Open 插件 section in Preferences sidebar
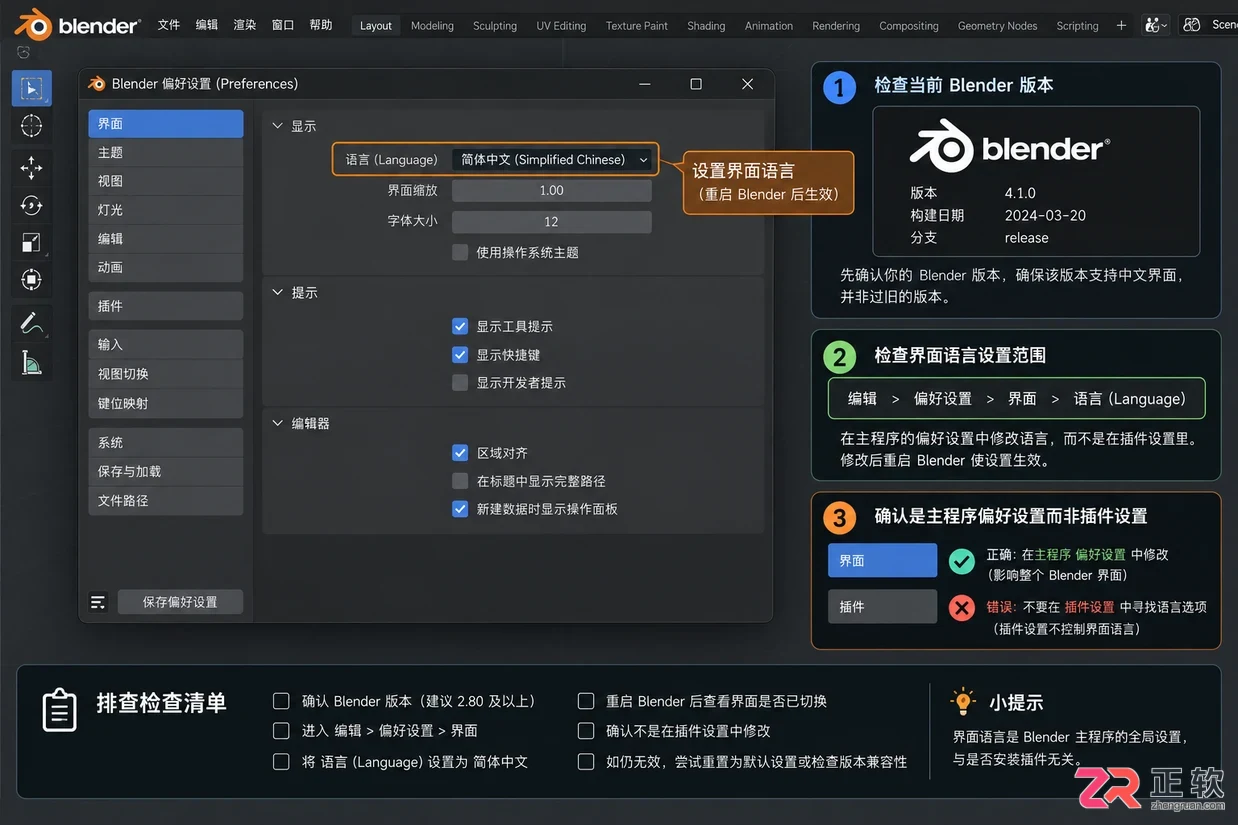The image size is (1238, 825). [x=166, y=306]
